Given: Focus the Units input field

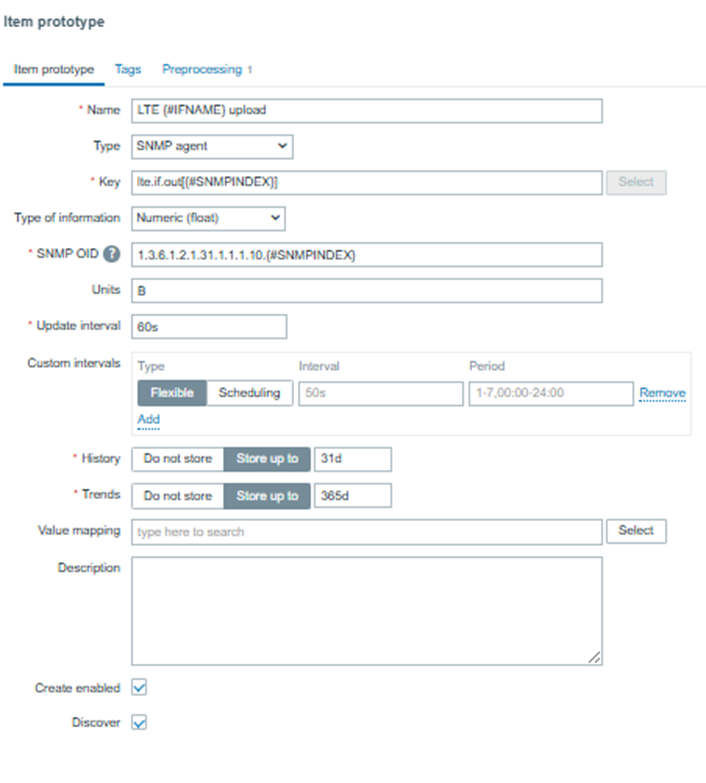Looking at the screenshot, I should pos(366,291).
